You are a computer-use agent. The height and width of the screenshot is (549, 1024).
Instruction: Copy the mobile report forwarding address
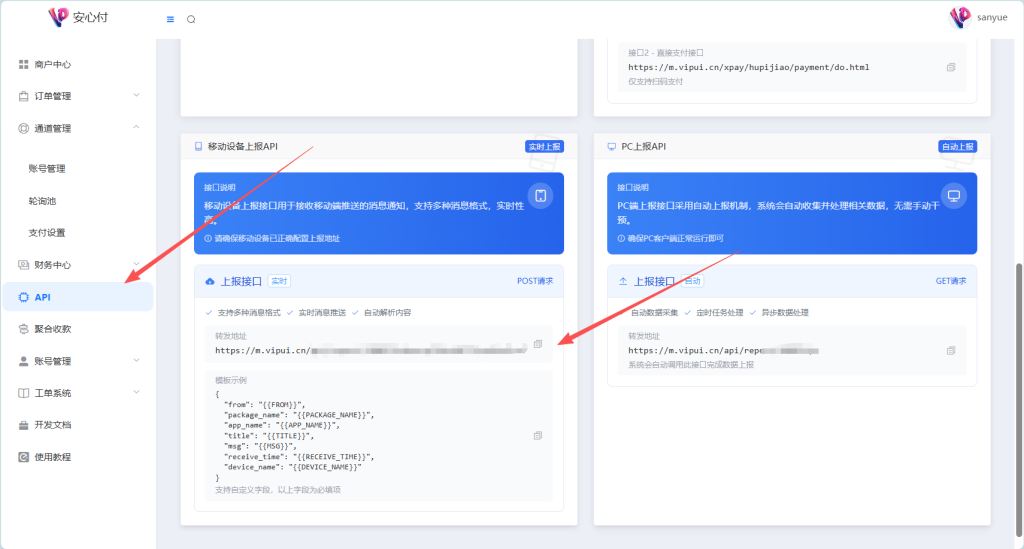pos(538,344)
